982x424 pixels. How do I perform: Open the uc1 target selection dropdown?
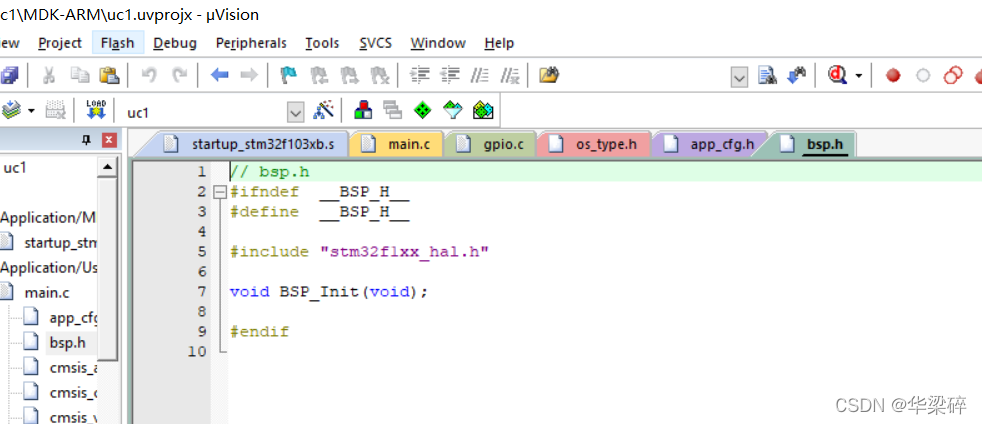click(295, 113)
